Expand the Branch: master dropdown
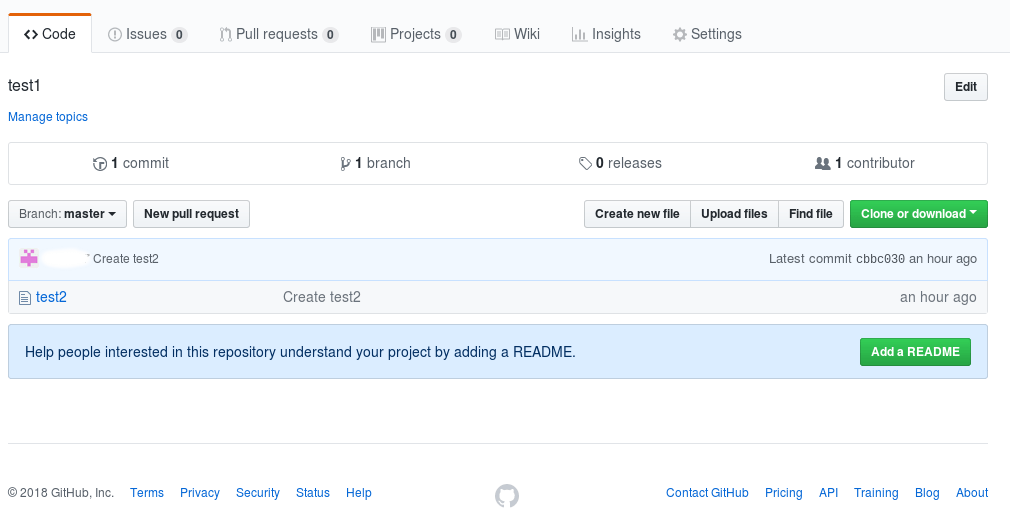The height and width of the screenshot is (517, 1010). pos(68,214)
